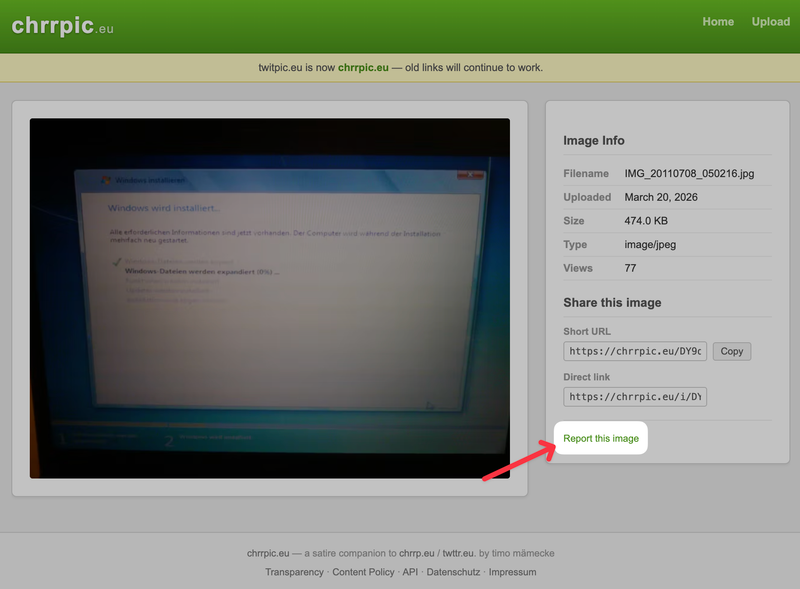
Task: Select the Short URL text field
Action: coord(635,351)
